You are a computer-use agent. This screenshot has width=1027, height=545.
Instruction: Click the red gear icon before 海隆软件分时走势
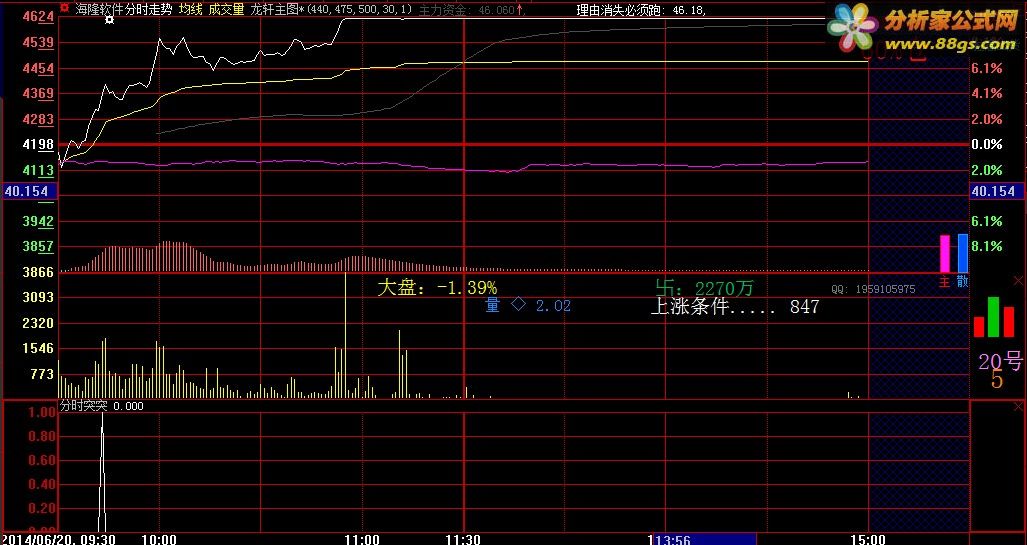(x=64, y=9)
